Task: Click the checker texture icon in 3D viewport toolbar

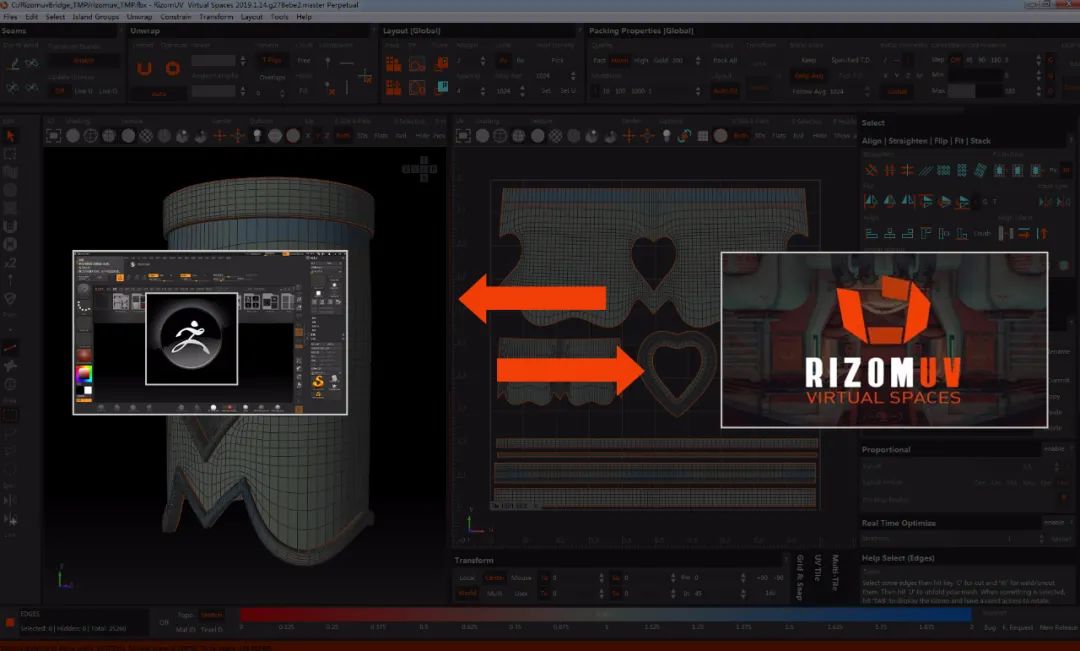Action: click(146, 136)
